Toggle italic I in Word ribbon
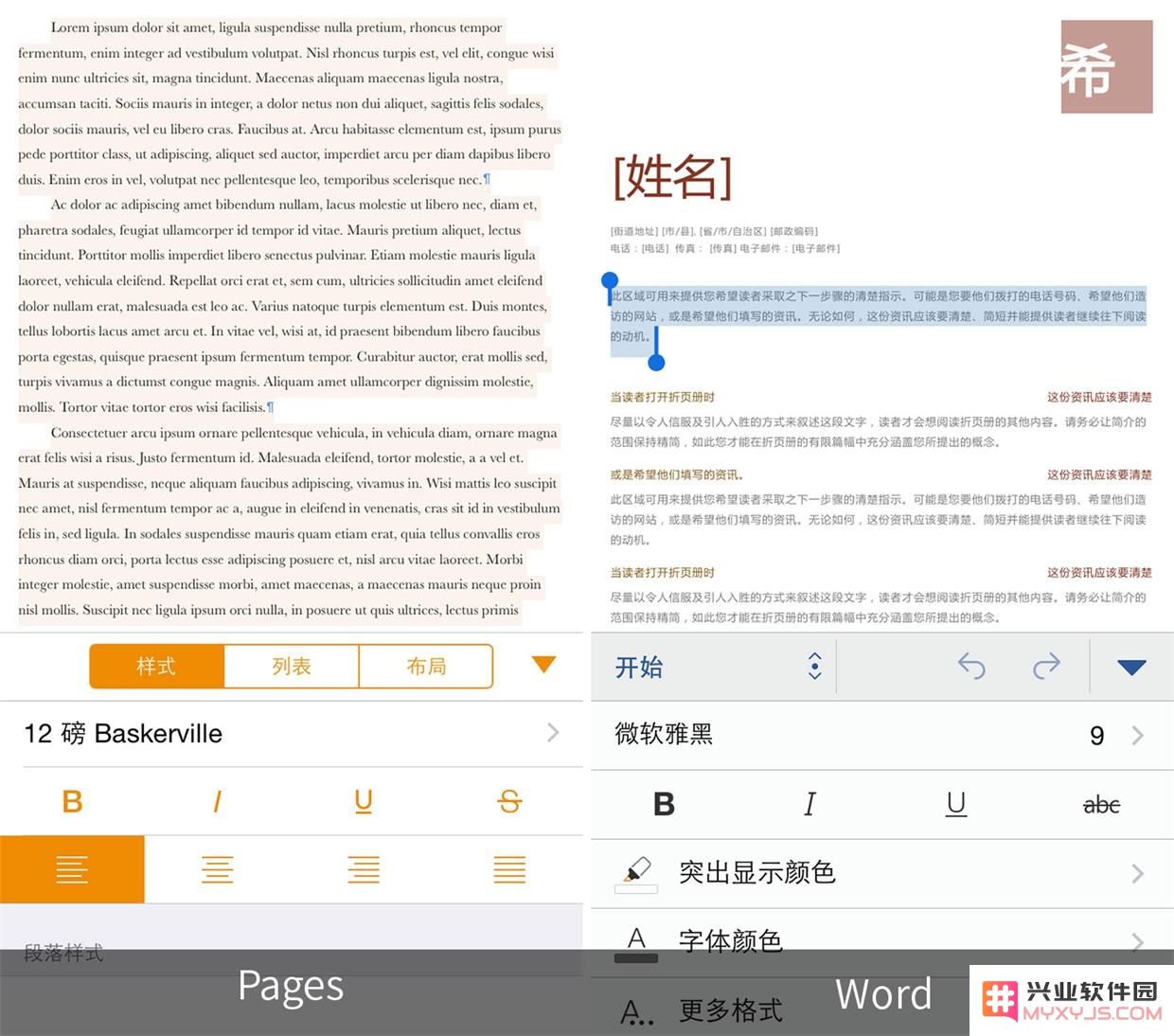This screenshot has height=1036, width=1174. coord(809,805)
